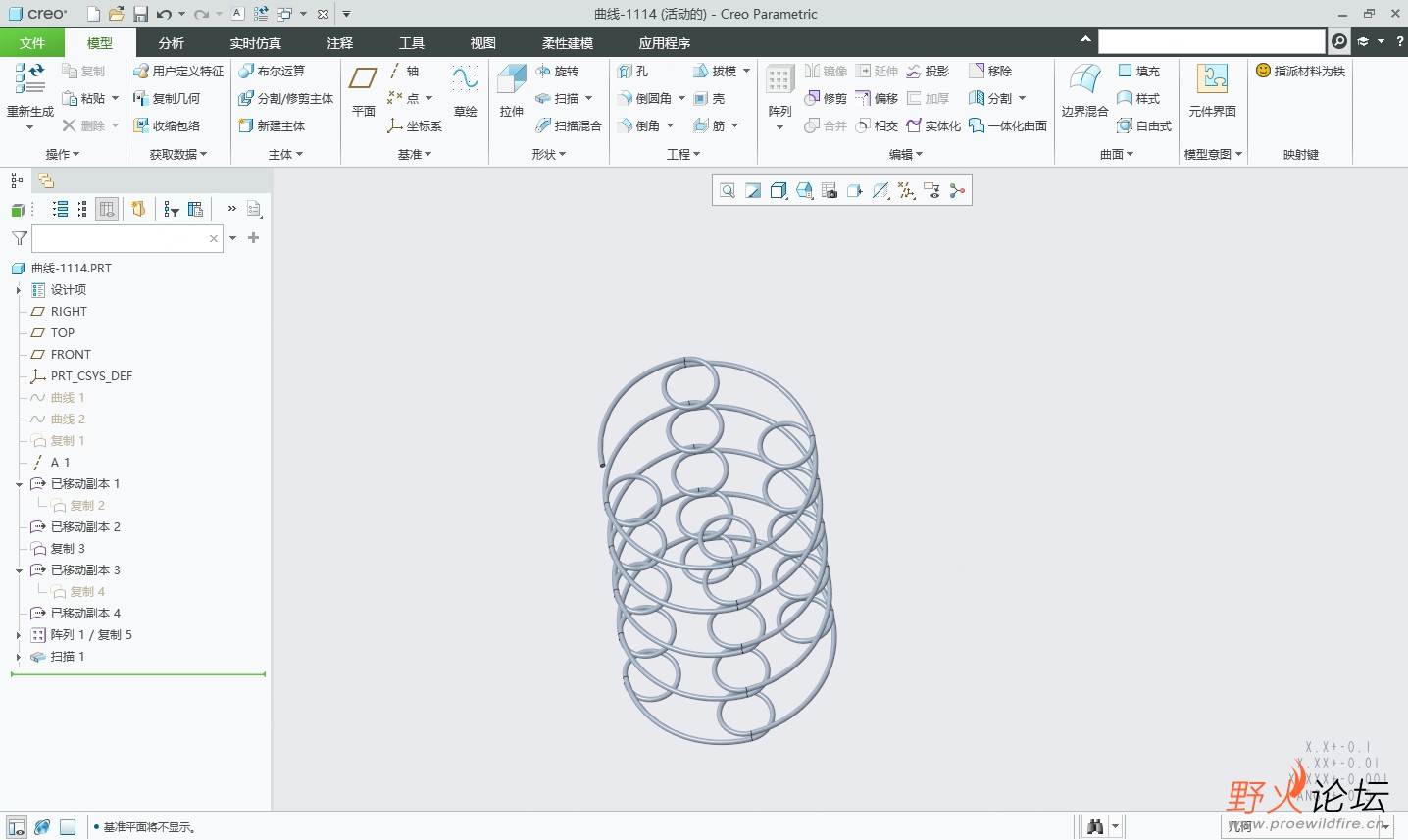
Task: Click the Freestyle (自由式) surface tool
Action: click(x=1144, y=125)
